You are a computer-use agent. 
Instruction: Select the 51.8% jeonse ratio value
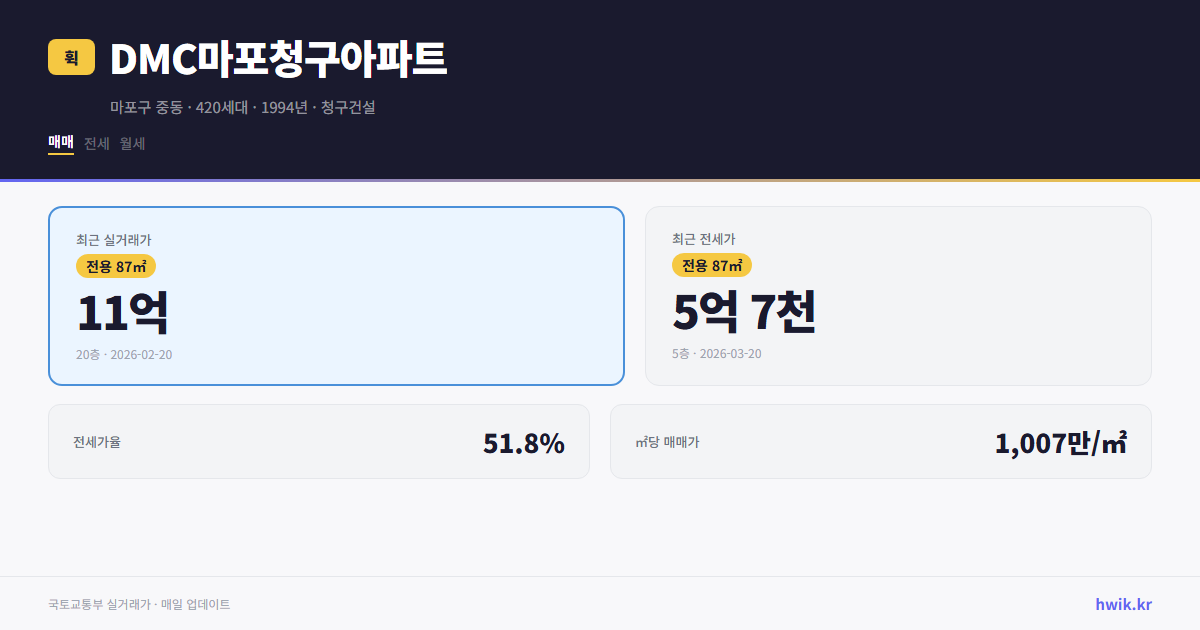click(x=524, y=441)
